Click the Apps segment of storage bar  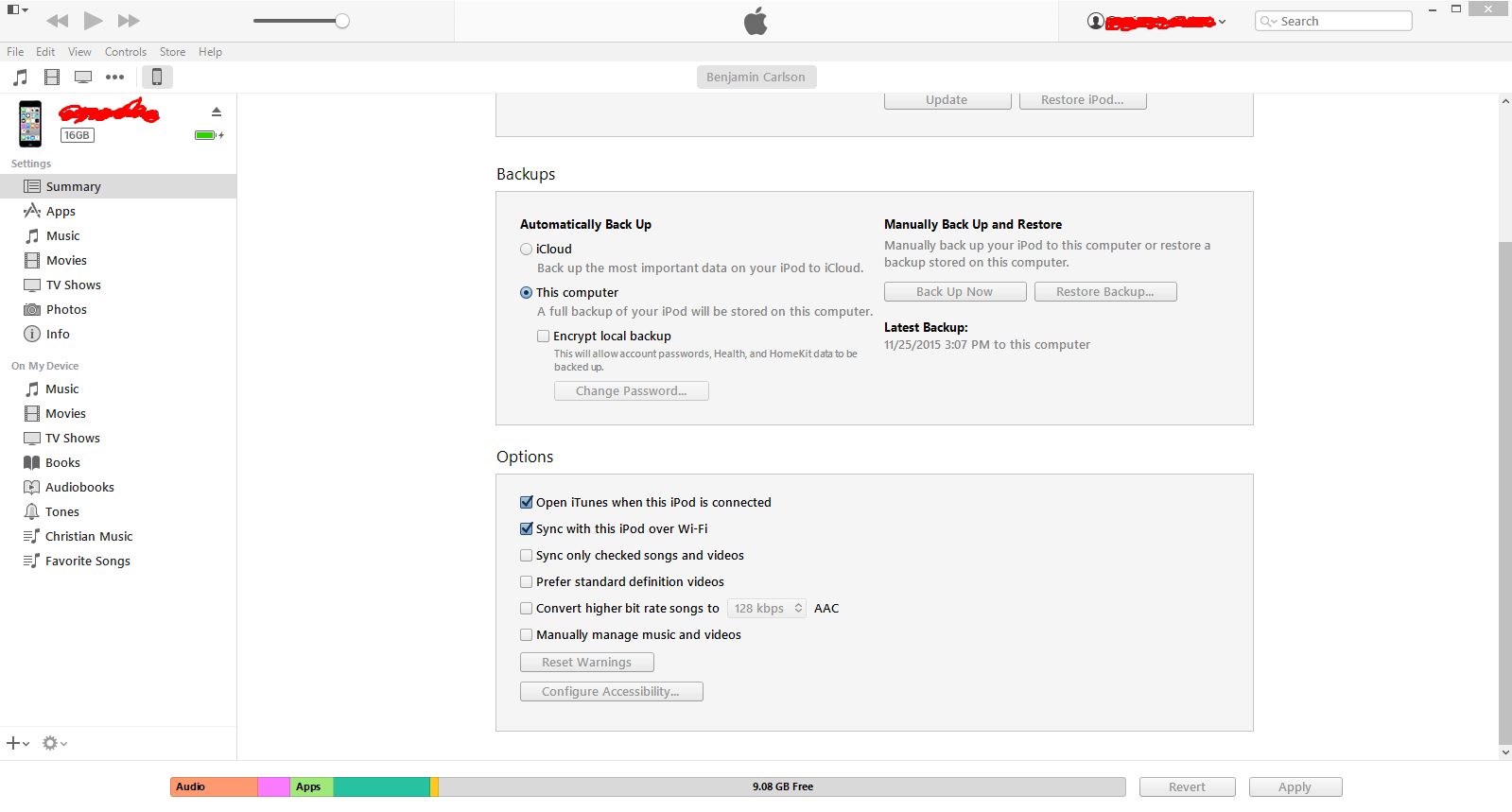[312, 787]
